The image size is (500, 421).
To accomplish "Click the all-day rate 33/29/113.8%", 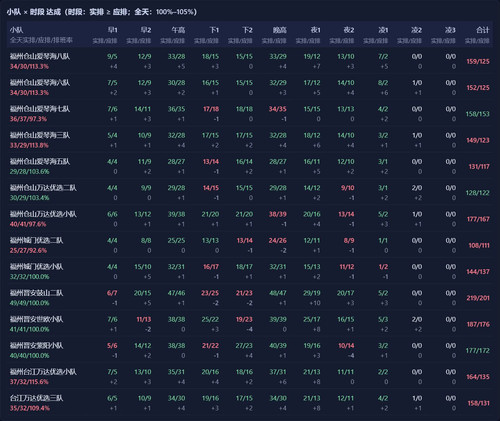I will (x=29, y=145).
